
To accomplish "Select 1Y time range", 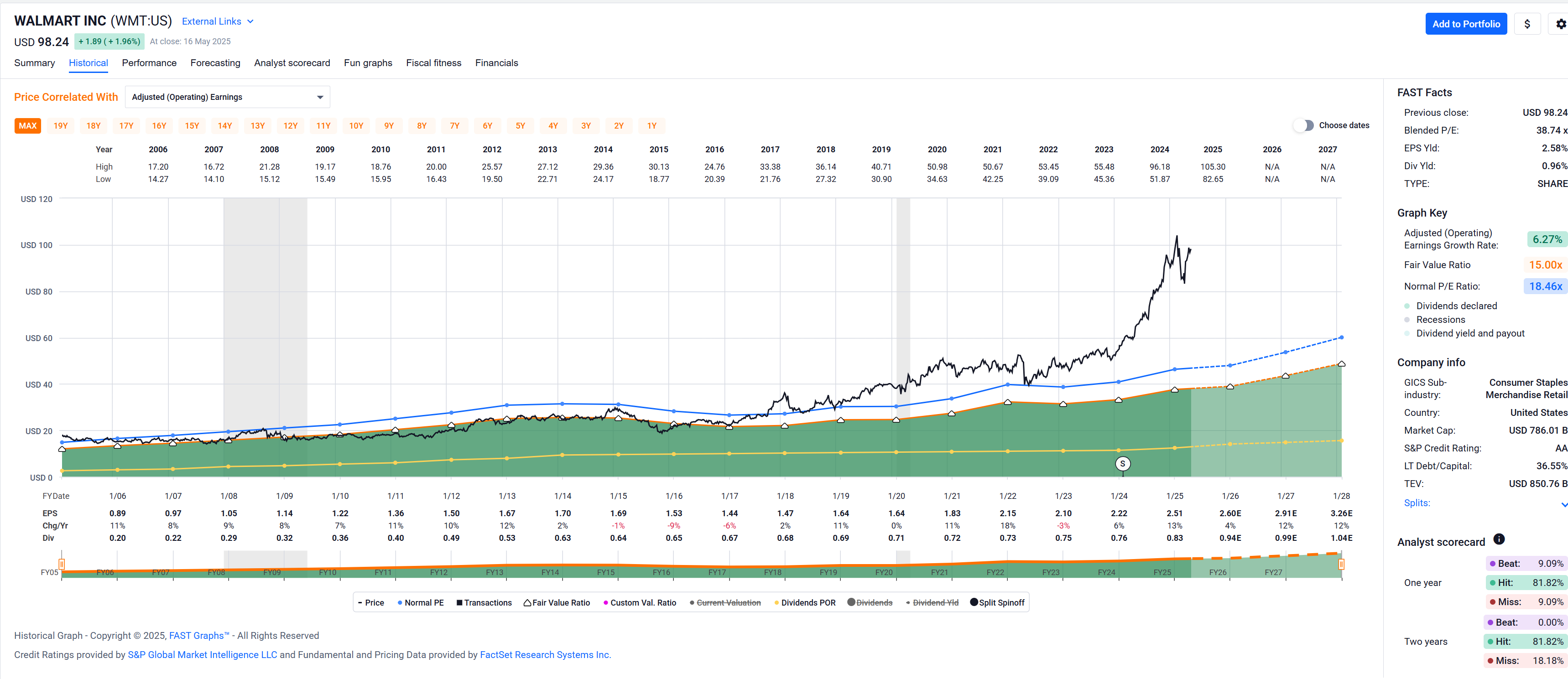I will coord(652,126).
